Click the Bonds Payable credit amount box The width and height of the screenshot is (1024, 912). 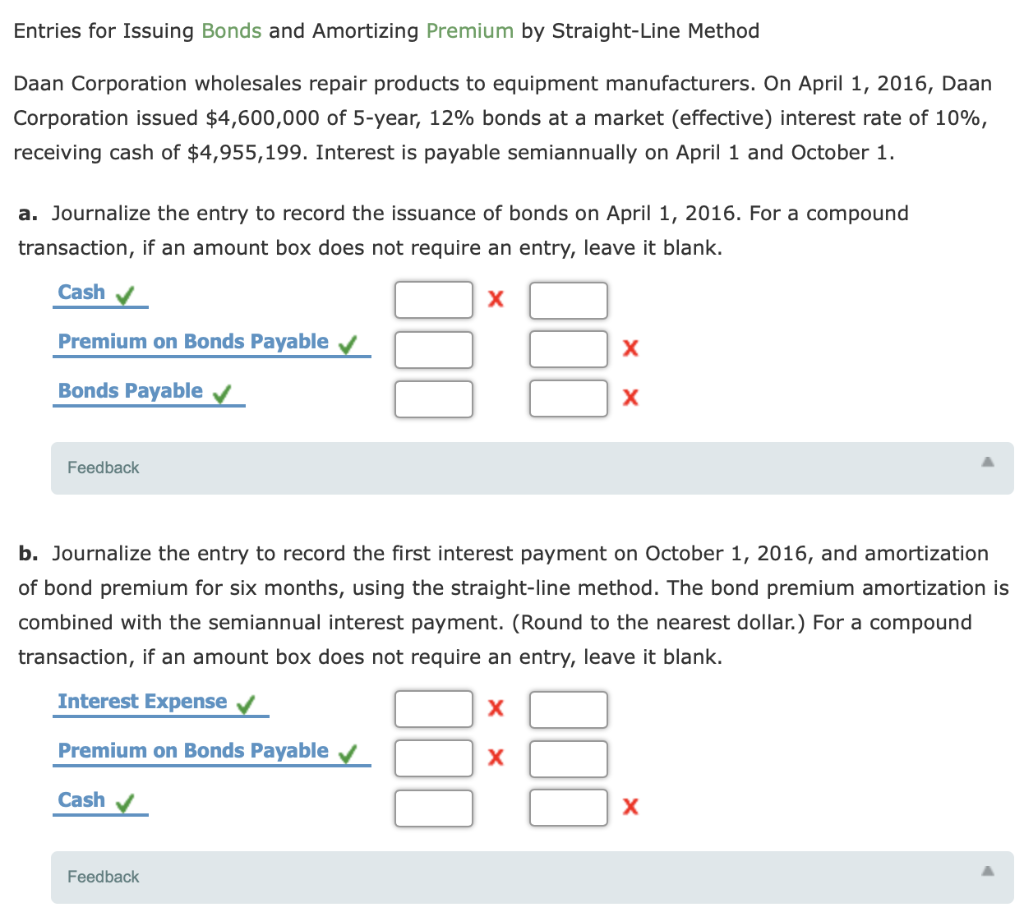[568, 397]
